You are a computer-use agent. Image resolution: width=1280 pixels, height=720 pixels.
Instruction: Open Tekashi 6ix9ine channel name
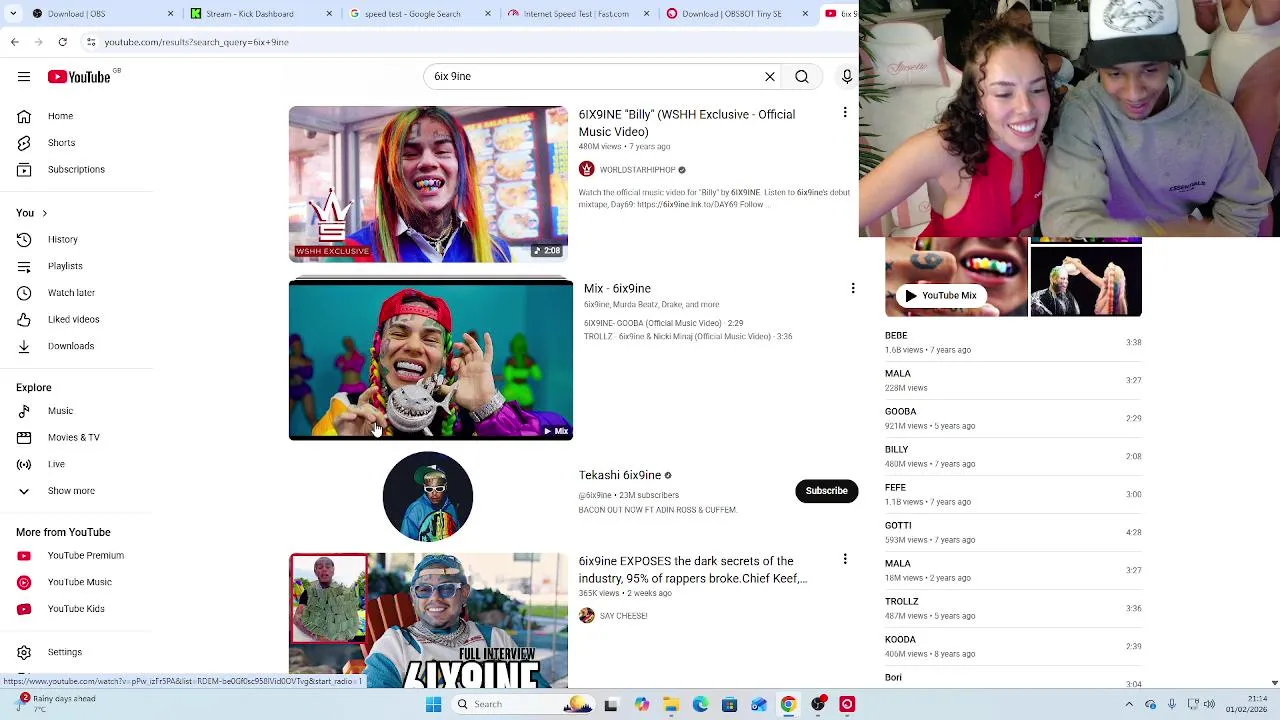[x=620, y=475]
